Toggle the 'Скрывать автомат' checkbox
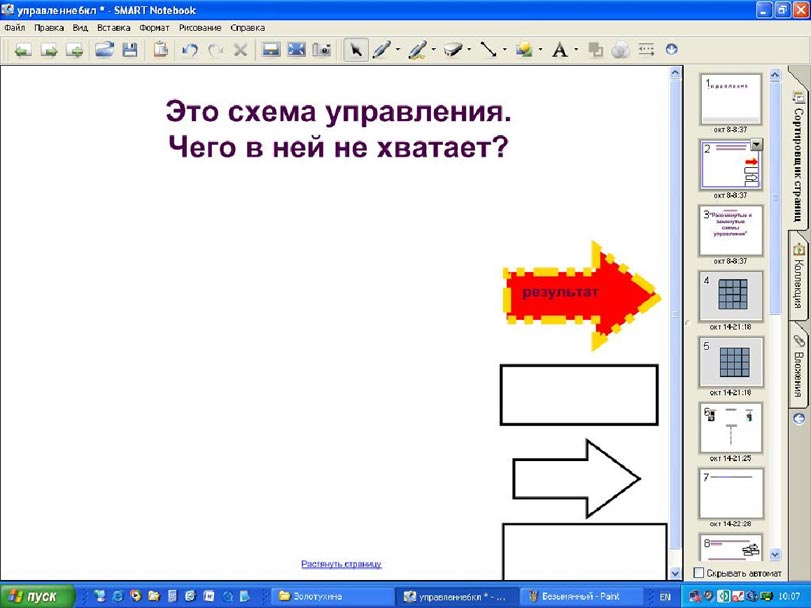 coord(699,572)
